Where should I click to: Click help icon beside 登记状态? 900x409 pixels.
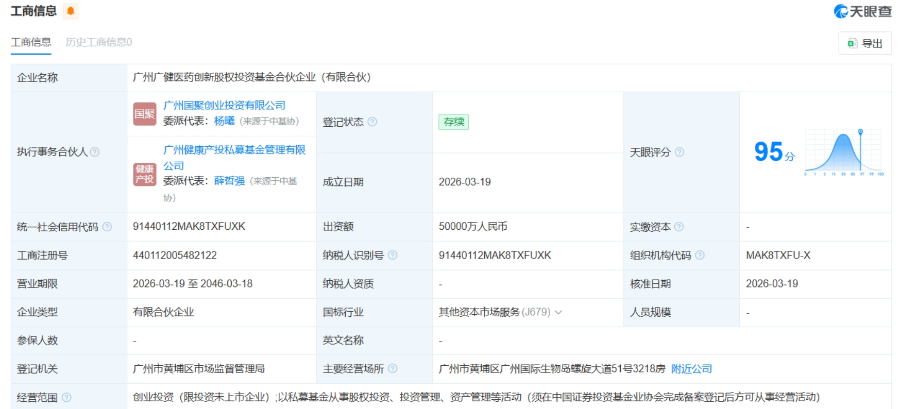(372, 122)
